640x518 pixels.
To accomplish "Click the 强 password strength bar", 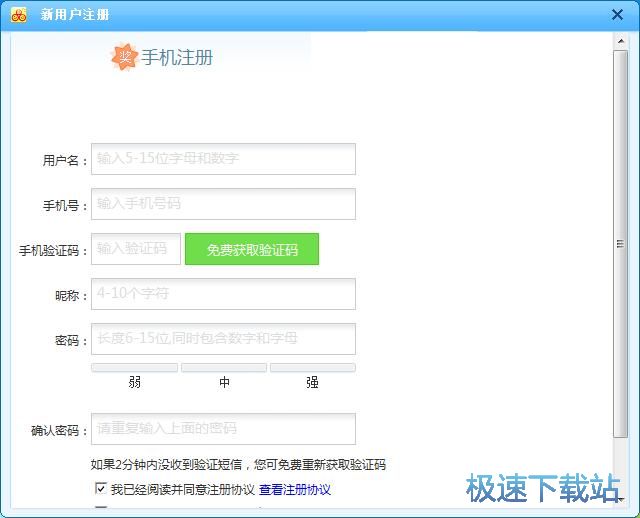I will click(x=313, y=367).
